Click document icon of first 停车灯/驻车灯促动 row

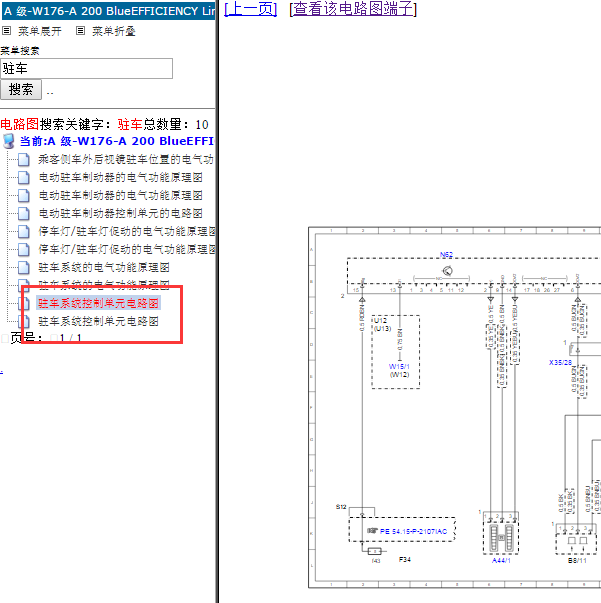tap(24, 232)
